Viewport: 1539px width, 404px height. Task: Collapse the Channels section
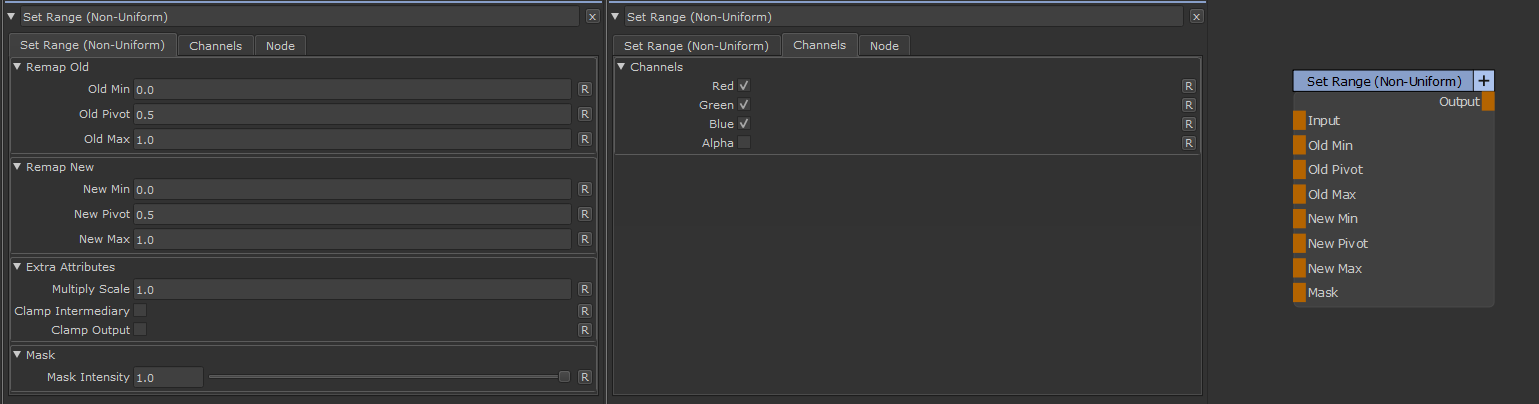[x=621, y=67]
